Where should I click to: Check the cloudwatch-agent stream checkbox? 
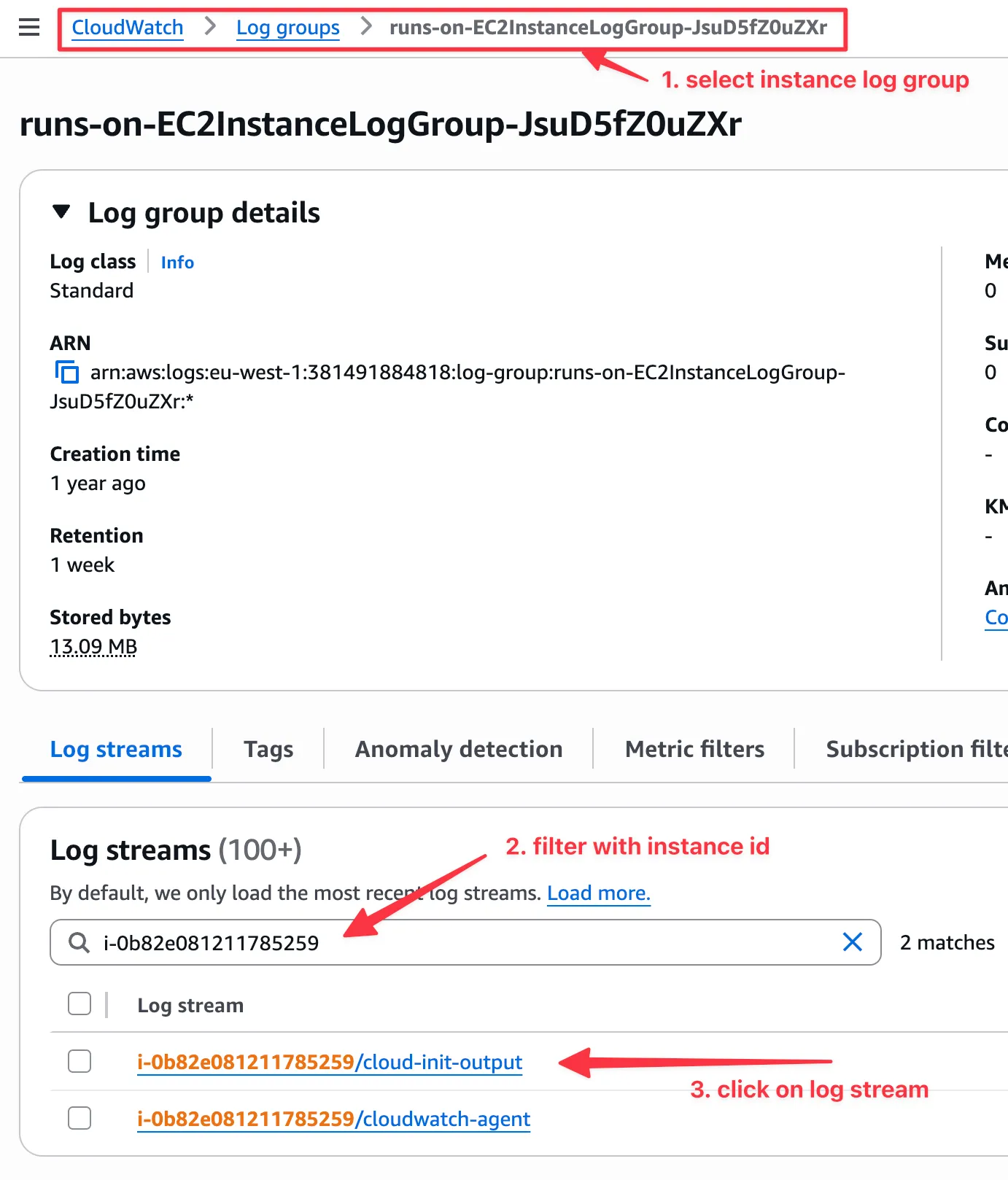80,1118
